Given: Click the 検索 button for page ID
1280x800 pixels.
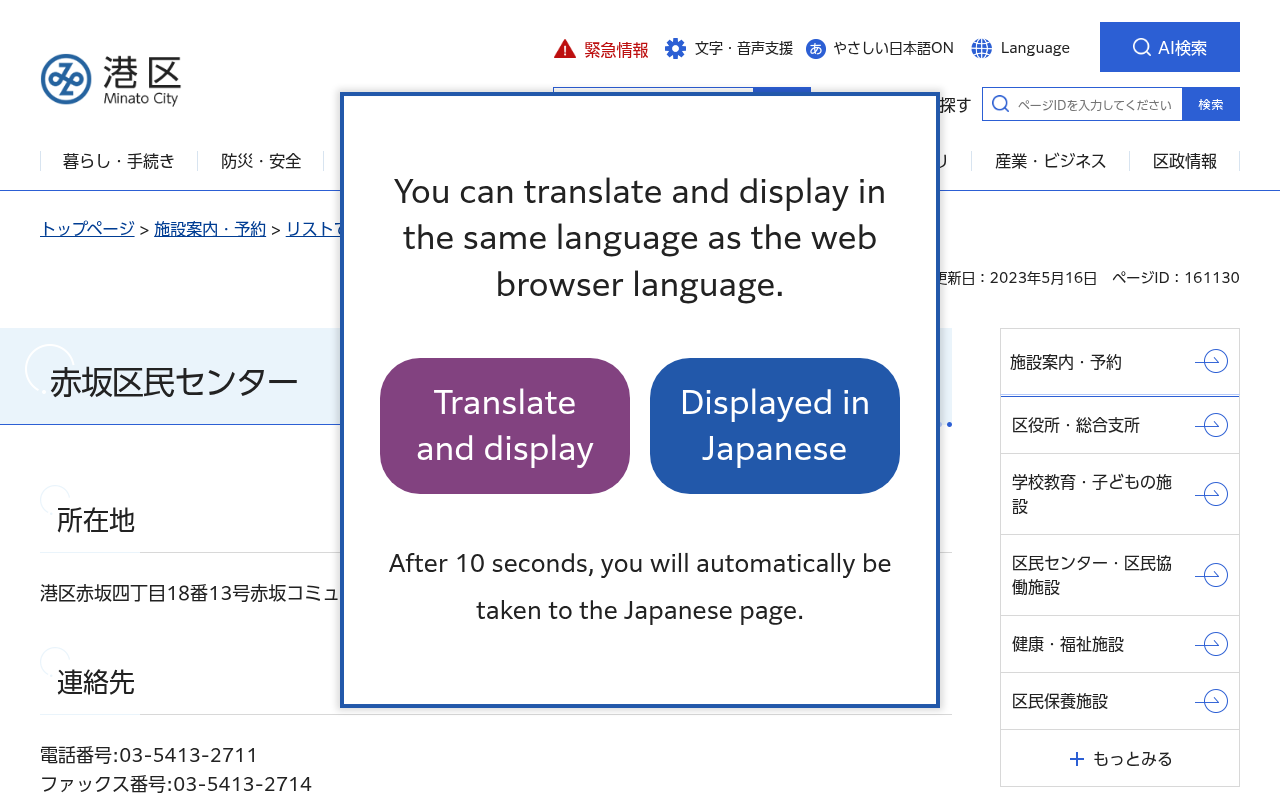Looking at the screenshot, I should [1211, 104].
